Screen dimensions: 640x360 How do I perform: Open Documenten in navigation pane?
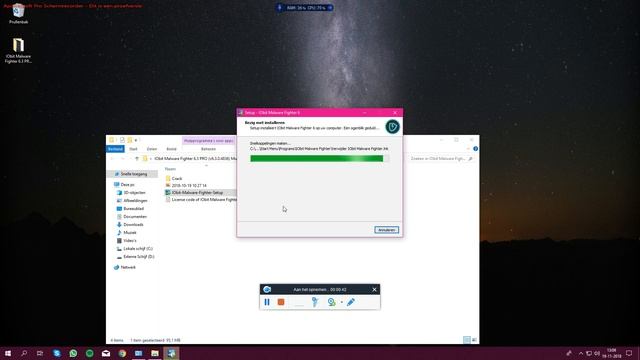coord(135,216)
